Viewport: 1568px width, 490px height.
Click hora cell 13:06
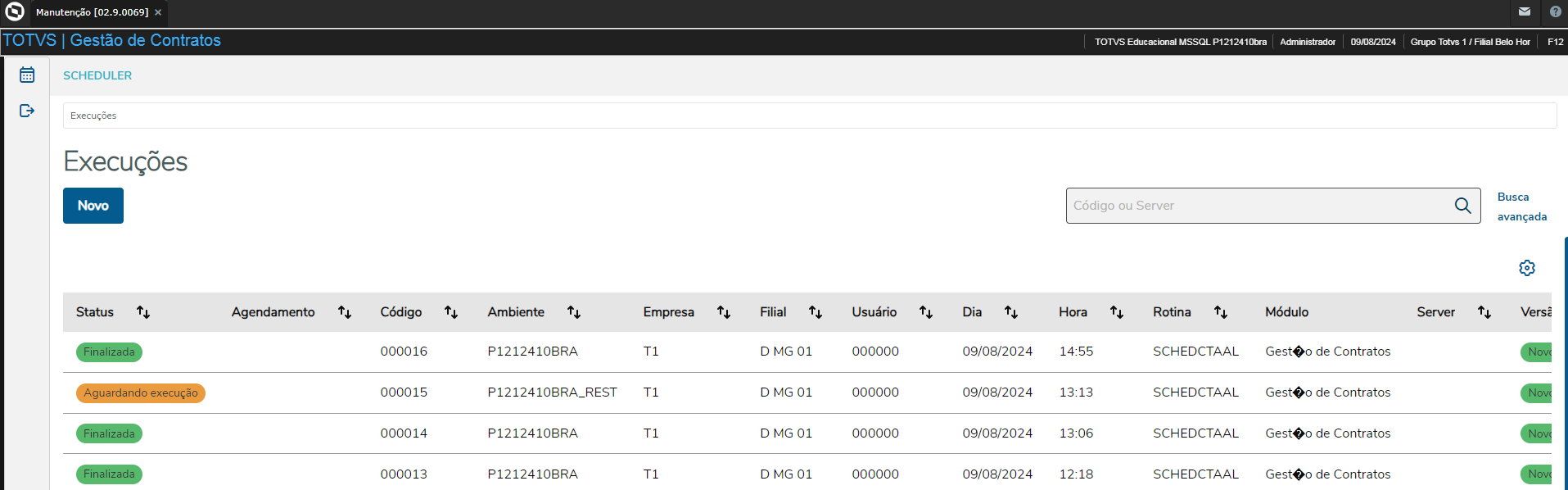1076,433
